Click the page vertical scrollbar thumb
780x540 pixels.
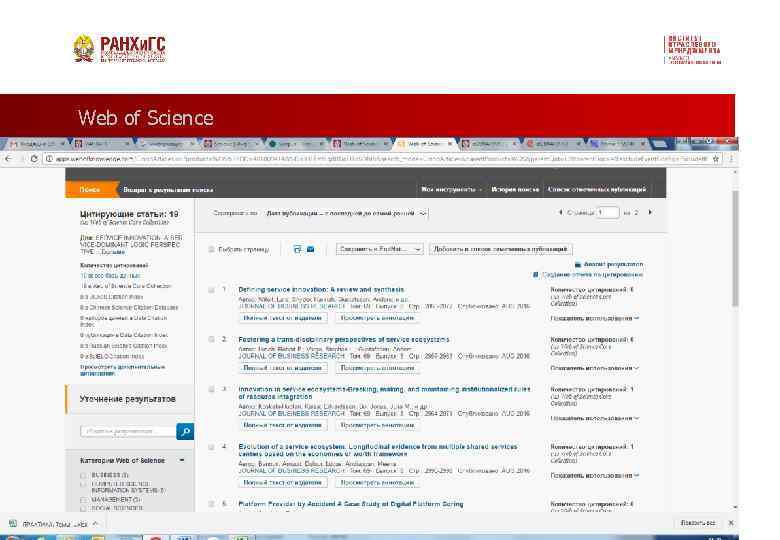point(735,249)
